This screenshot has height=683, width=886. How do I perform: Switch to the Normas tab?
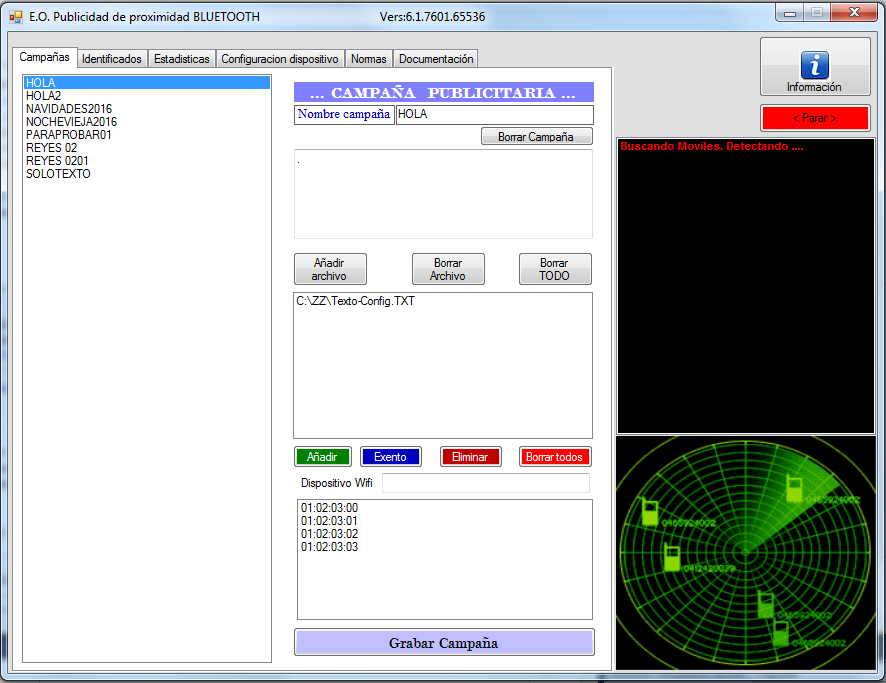pos(368,59)
